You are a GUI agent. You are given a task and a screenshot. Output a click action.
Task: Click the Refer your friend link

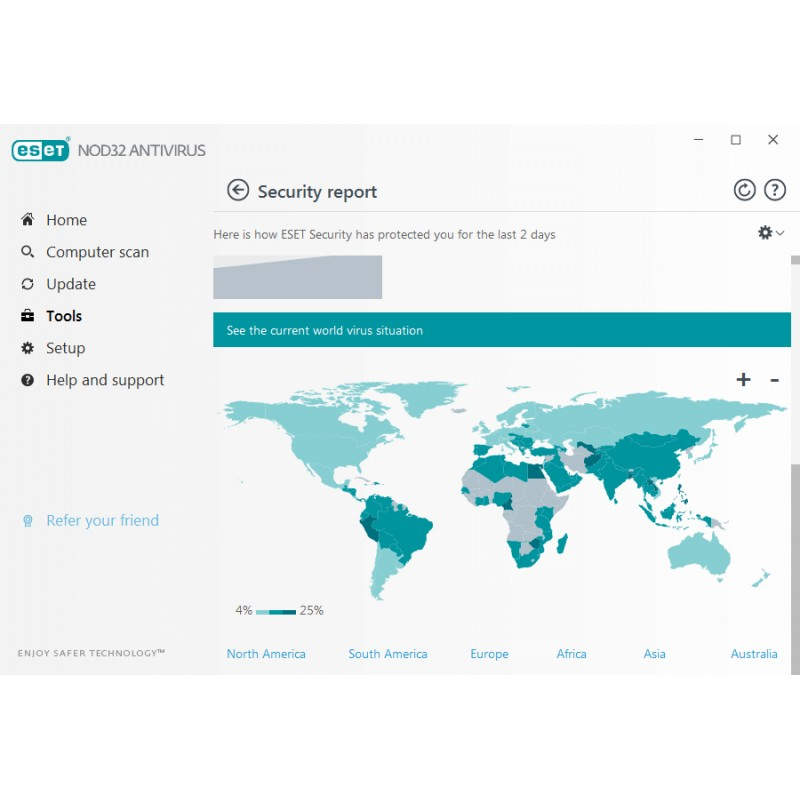pos(102,520)
